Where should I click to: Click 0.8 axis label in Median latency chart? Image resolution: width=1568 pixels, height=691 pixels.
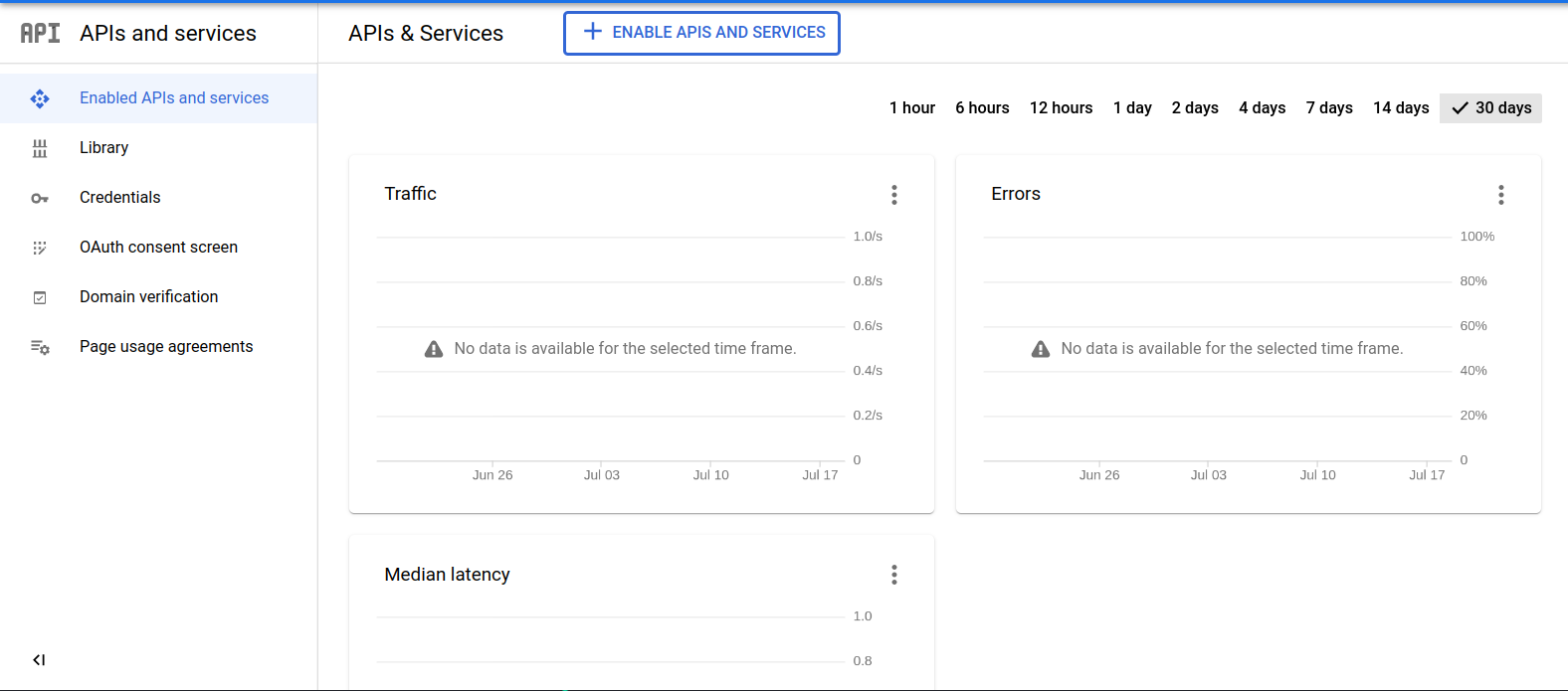pos(863,661)
